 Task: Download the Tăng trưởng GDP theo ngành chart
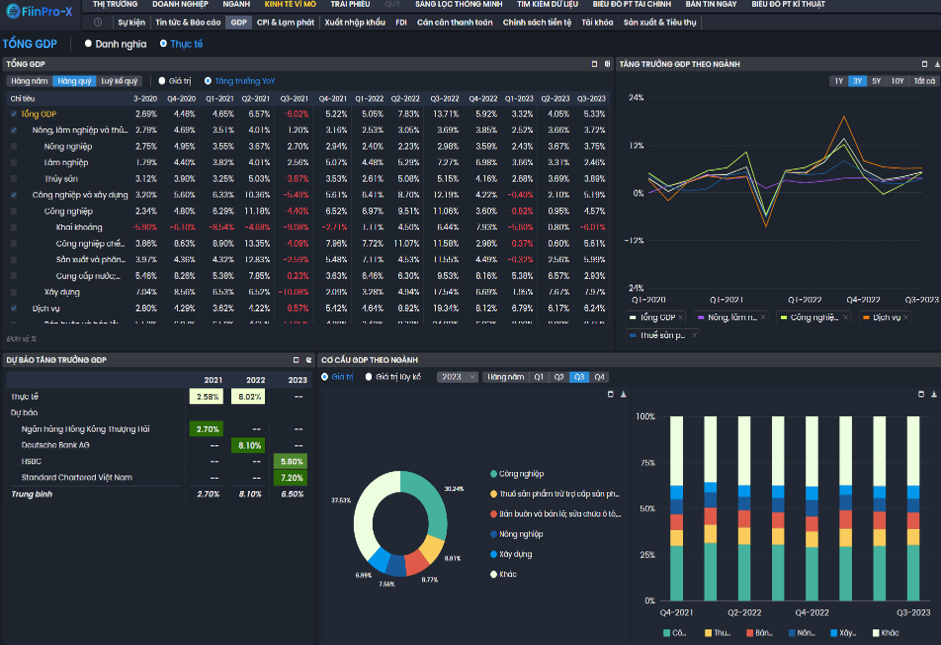(937, 64)
